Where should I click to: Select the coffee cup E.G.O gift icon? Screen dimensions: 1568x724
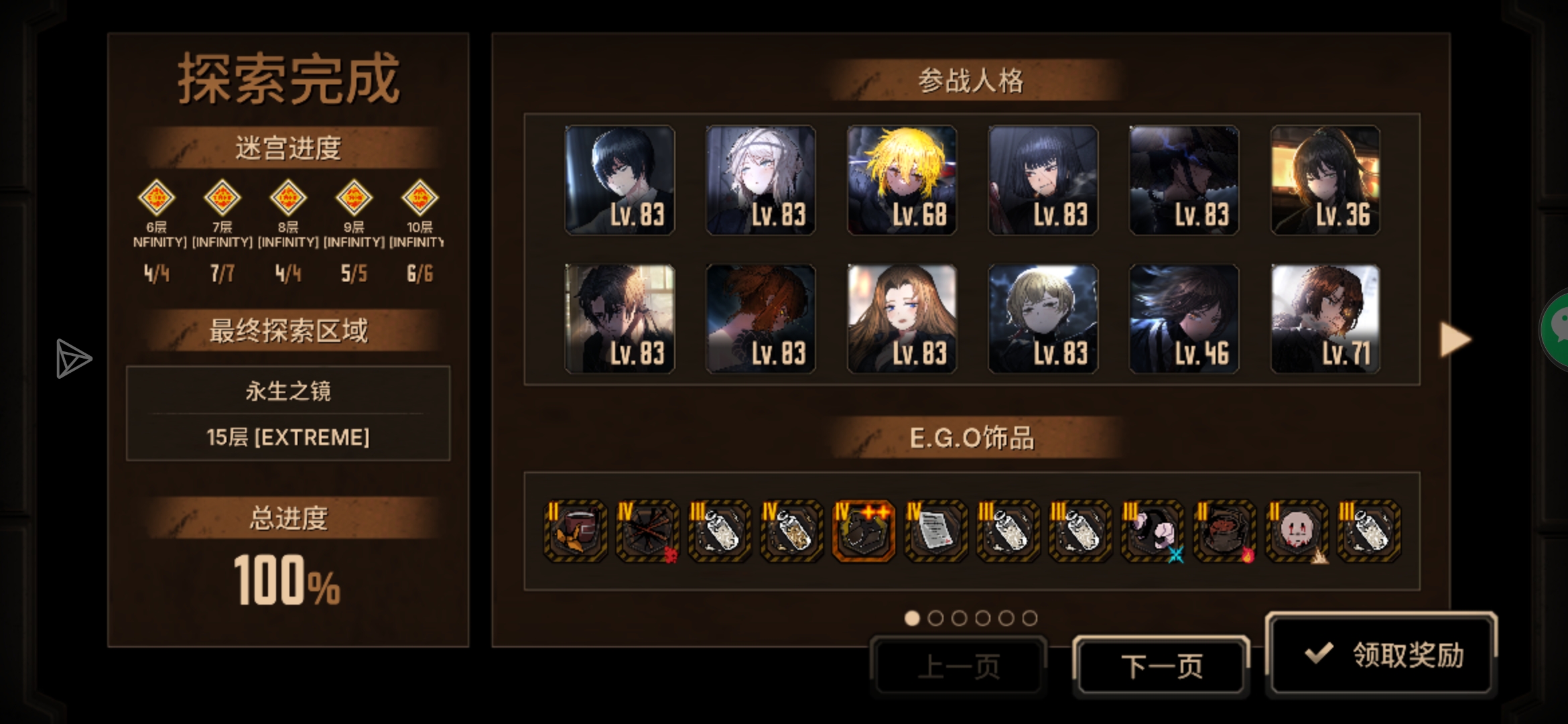(575, 531)
